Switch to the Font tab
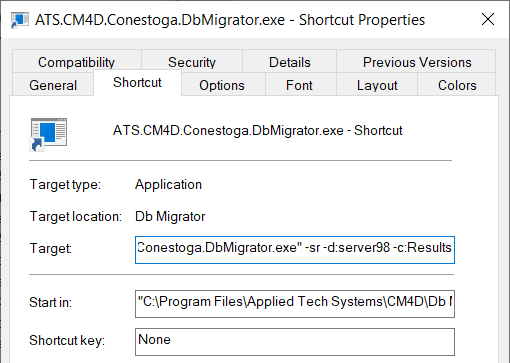 299,85
